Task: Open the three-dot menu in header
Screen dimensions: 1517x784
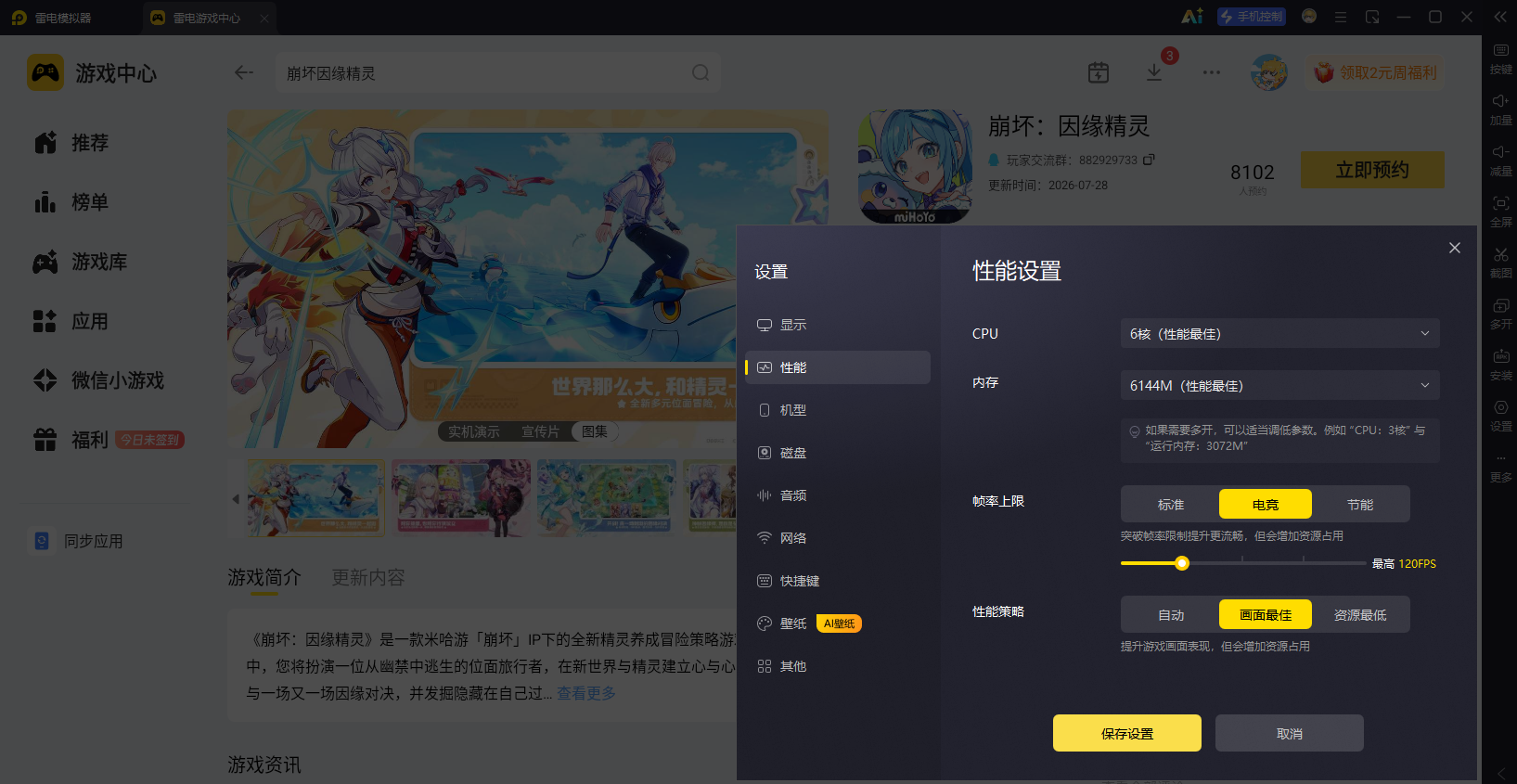Action: tap(1212, 72)
